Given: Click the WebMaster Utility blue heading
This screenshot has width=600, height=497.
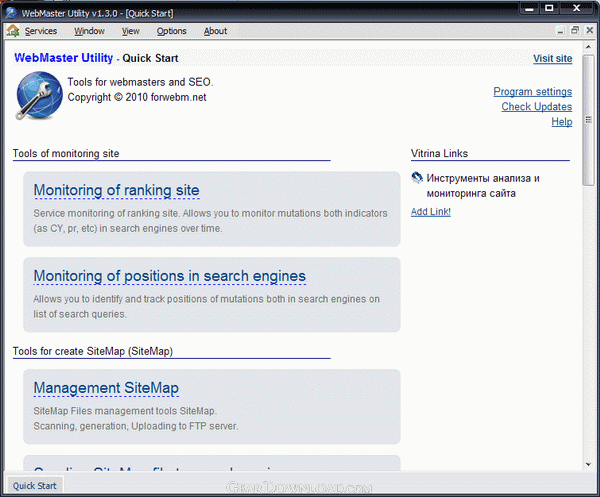Looking at the screenshot, I should [x=64, y=58].
